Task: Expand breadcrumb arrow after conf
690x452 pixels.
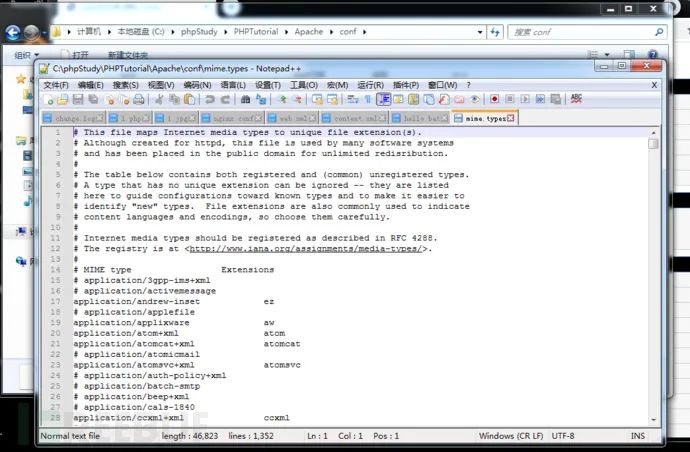Action: tap(365, 32)
